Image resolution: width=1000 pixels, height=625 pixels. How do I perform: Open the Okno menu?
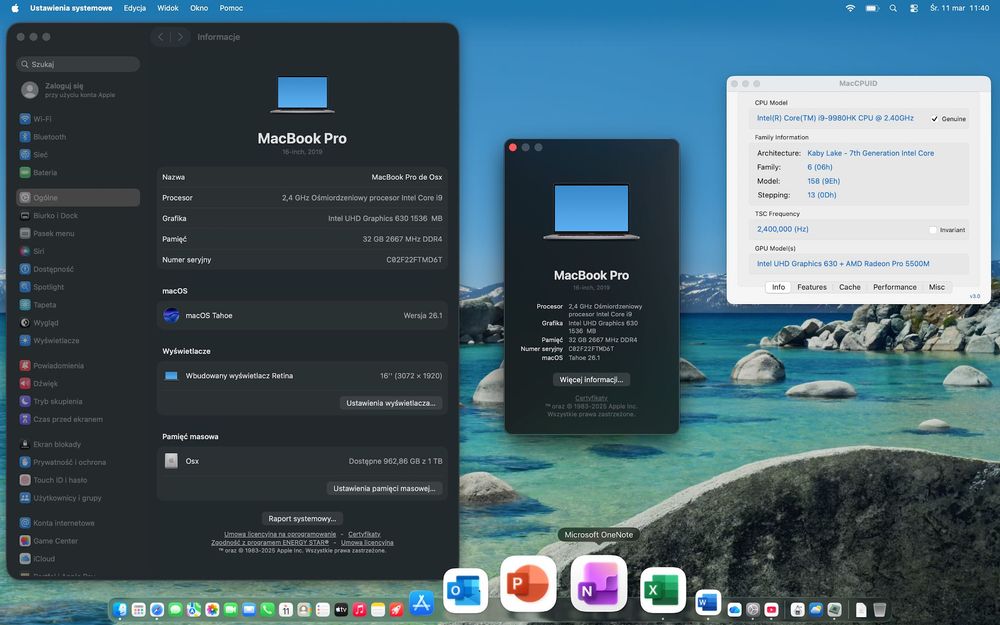point(199,8)
